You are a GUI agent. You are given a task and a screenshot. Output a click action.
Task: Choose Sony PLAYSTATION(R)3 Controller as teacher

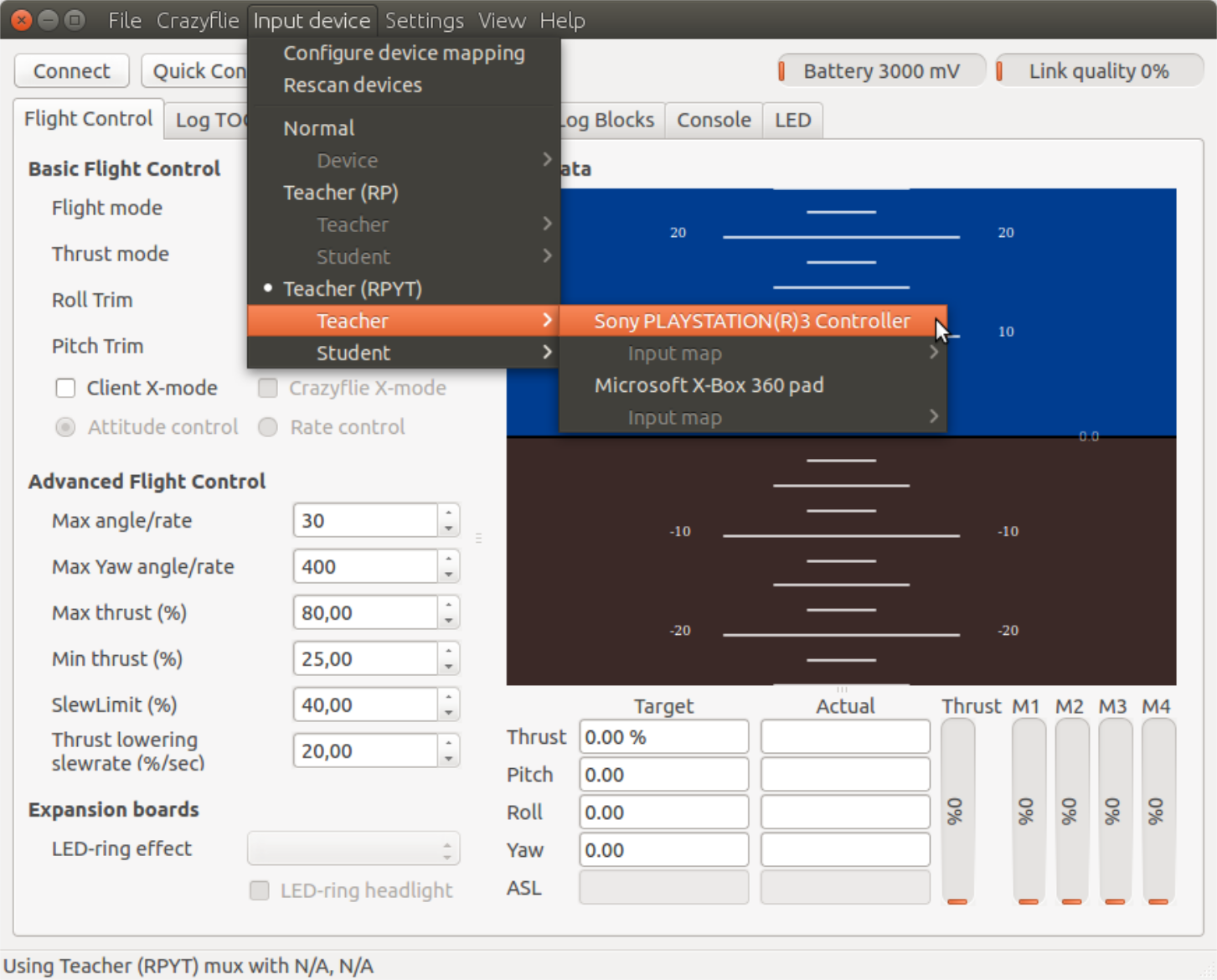tap(753, 321)
